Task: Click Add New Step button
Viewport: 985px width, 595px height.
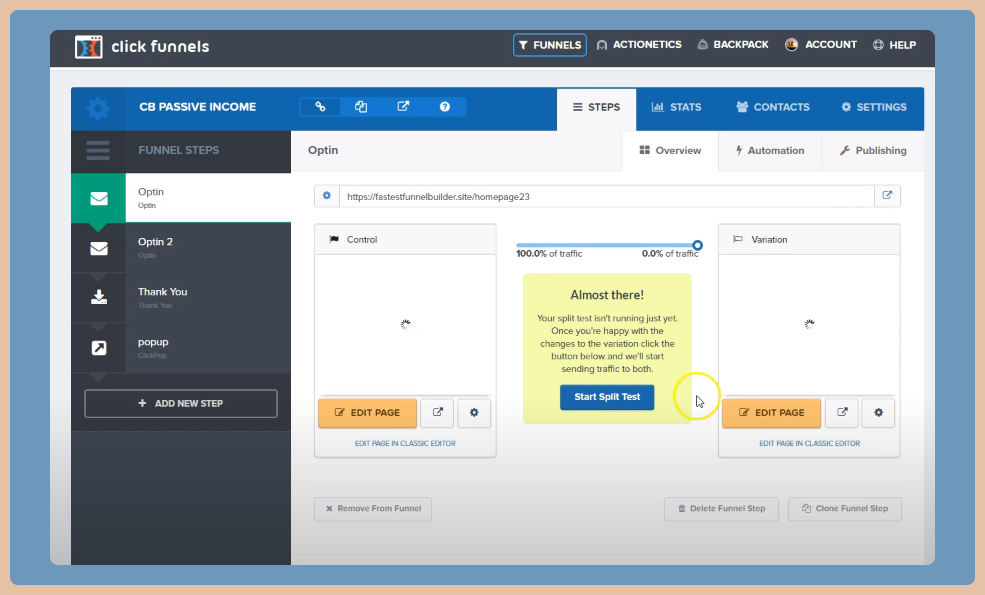Action: click(x=181, y=403)
